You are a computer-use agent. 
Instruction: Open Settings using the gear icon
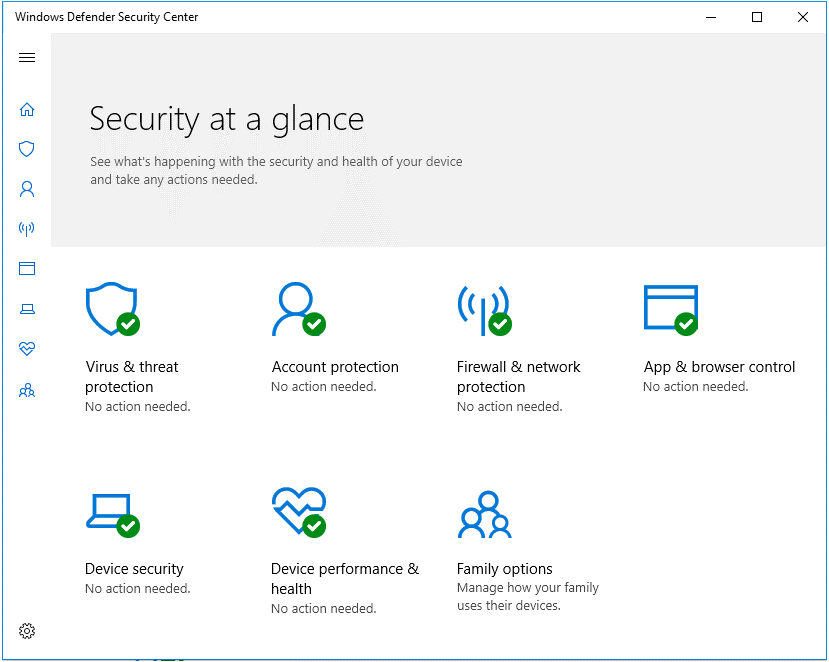27,631
